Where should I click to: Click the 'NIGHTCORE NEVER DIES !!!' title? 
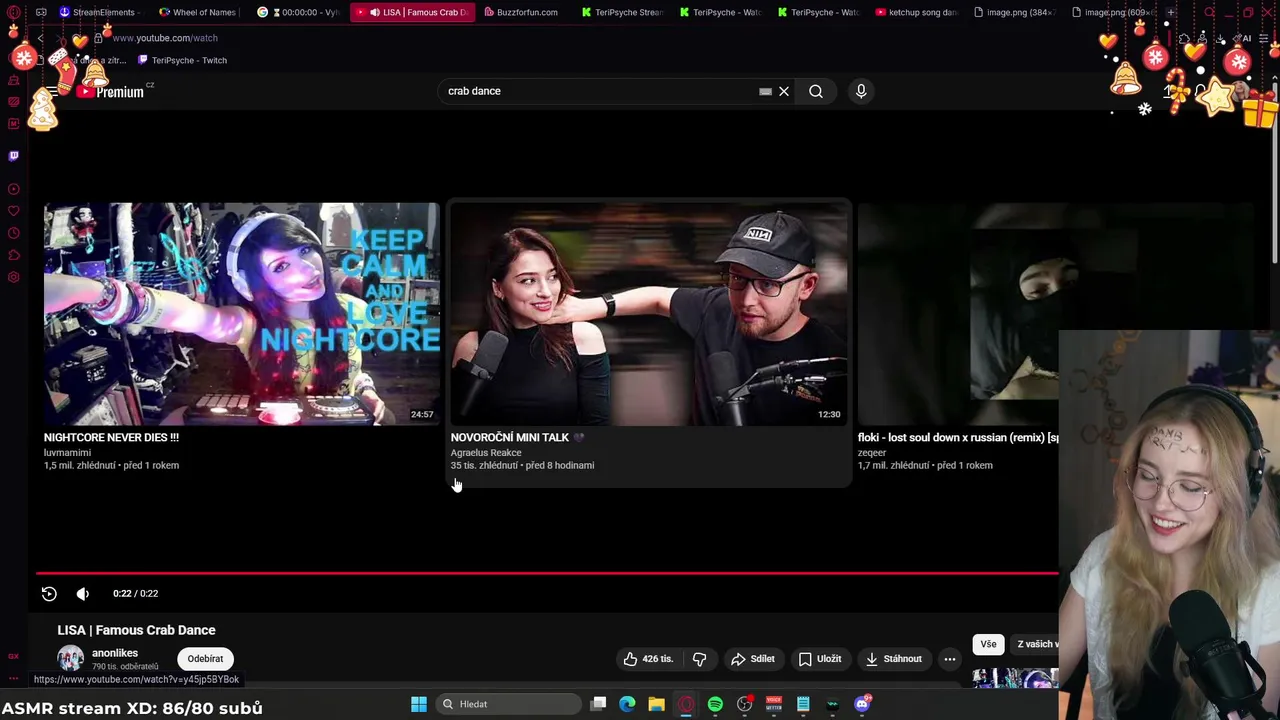111,437
